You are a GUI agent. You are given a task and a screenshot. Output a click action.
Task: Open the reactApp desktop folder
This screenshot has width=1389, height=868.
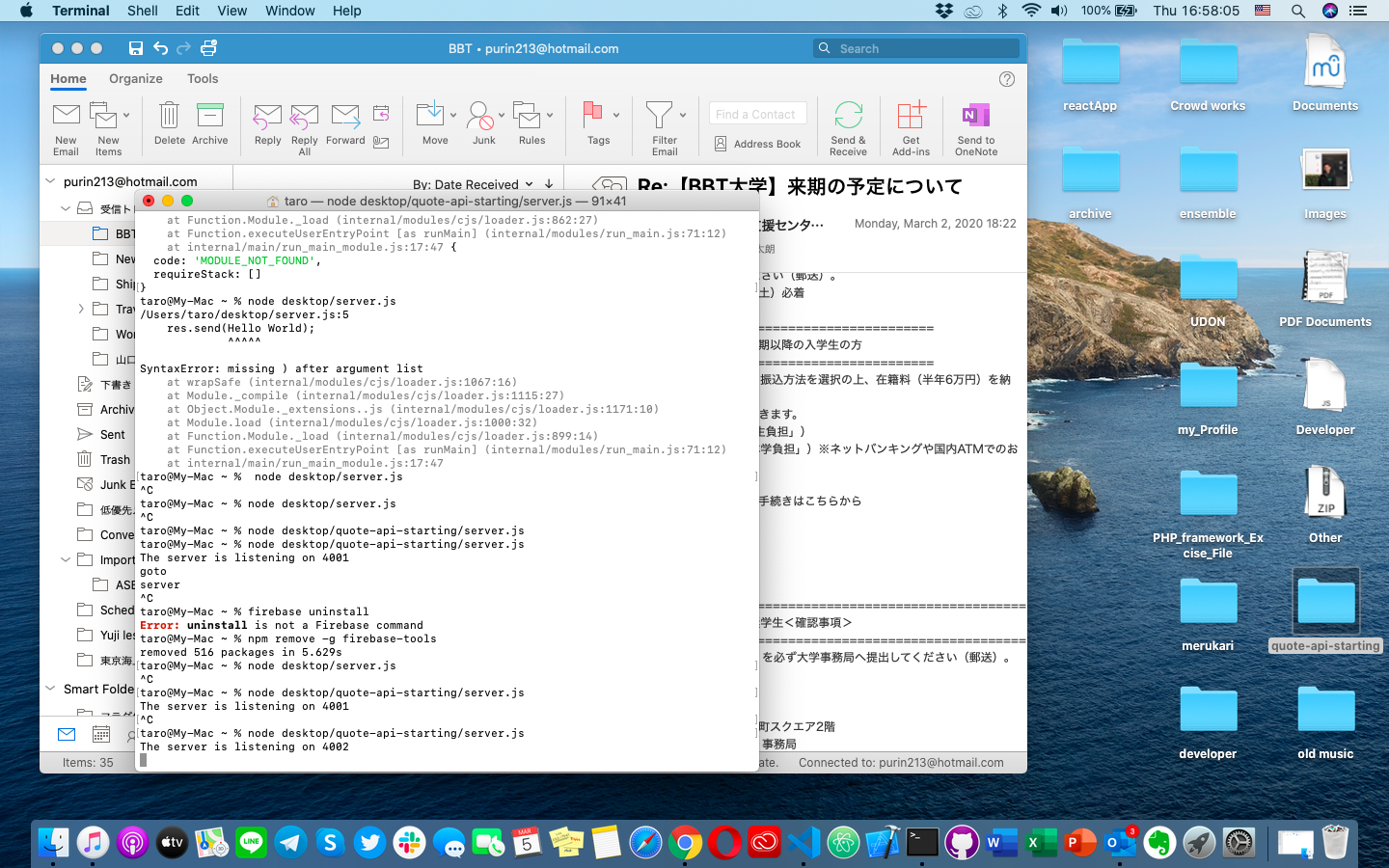coord(1090,74)
